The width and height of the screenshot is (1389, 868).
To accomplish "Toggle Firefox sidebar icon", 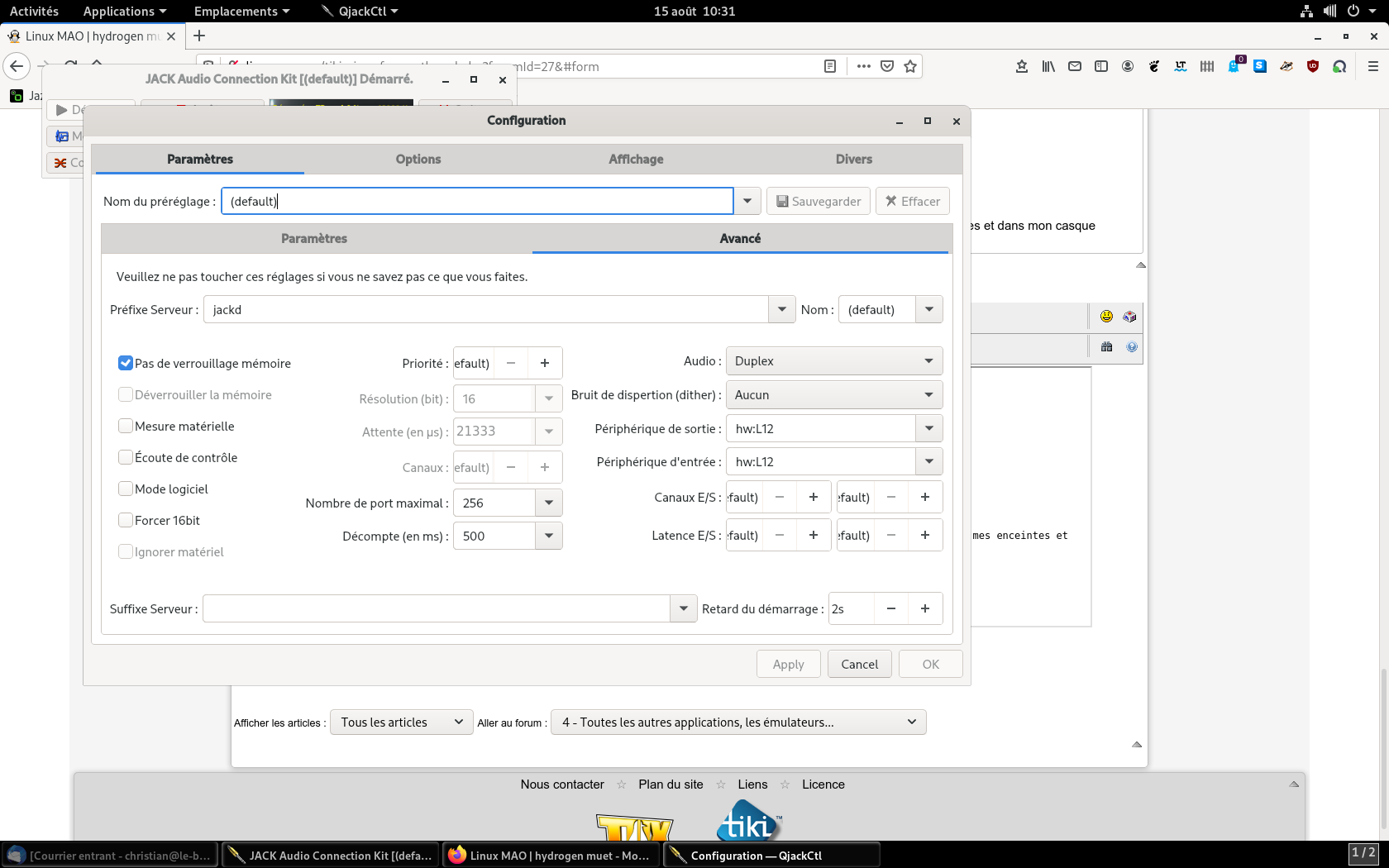I will pyautogui.click(x=1101, y=66).
